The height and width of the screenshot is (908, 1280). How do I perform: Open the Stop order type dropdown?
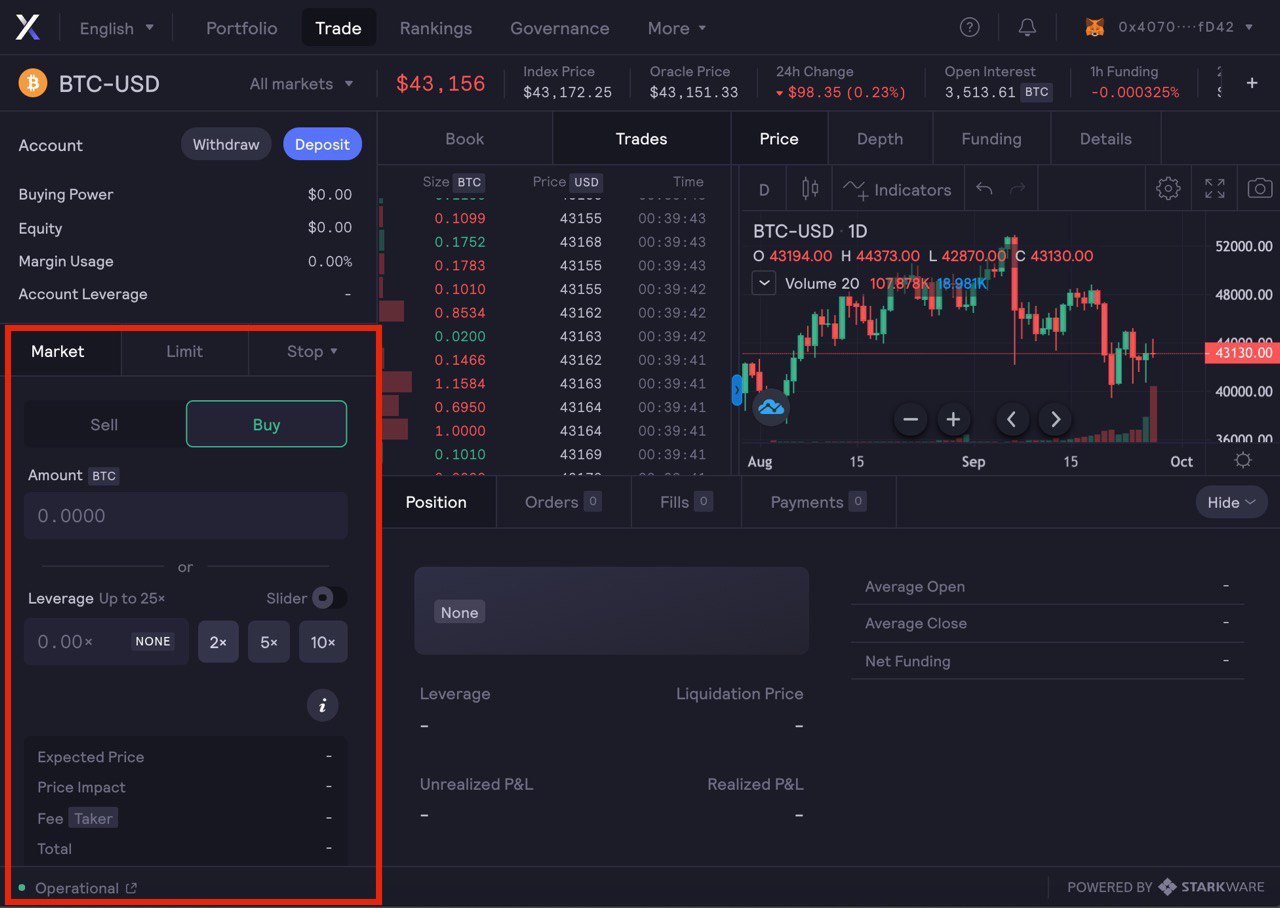pos(312,351)
